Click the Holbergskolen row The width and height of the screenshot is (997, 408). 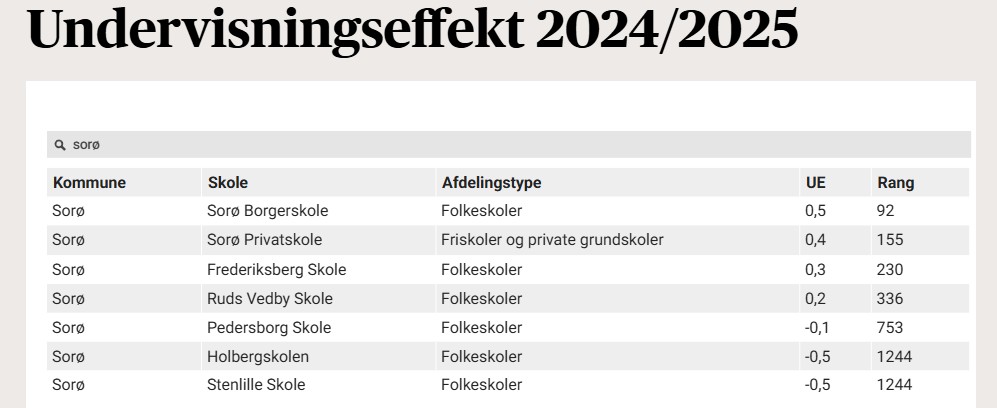point(258,356)
